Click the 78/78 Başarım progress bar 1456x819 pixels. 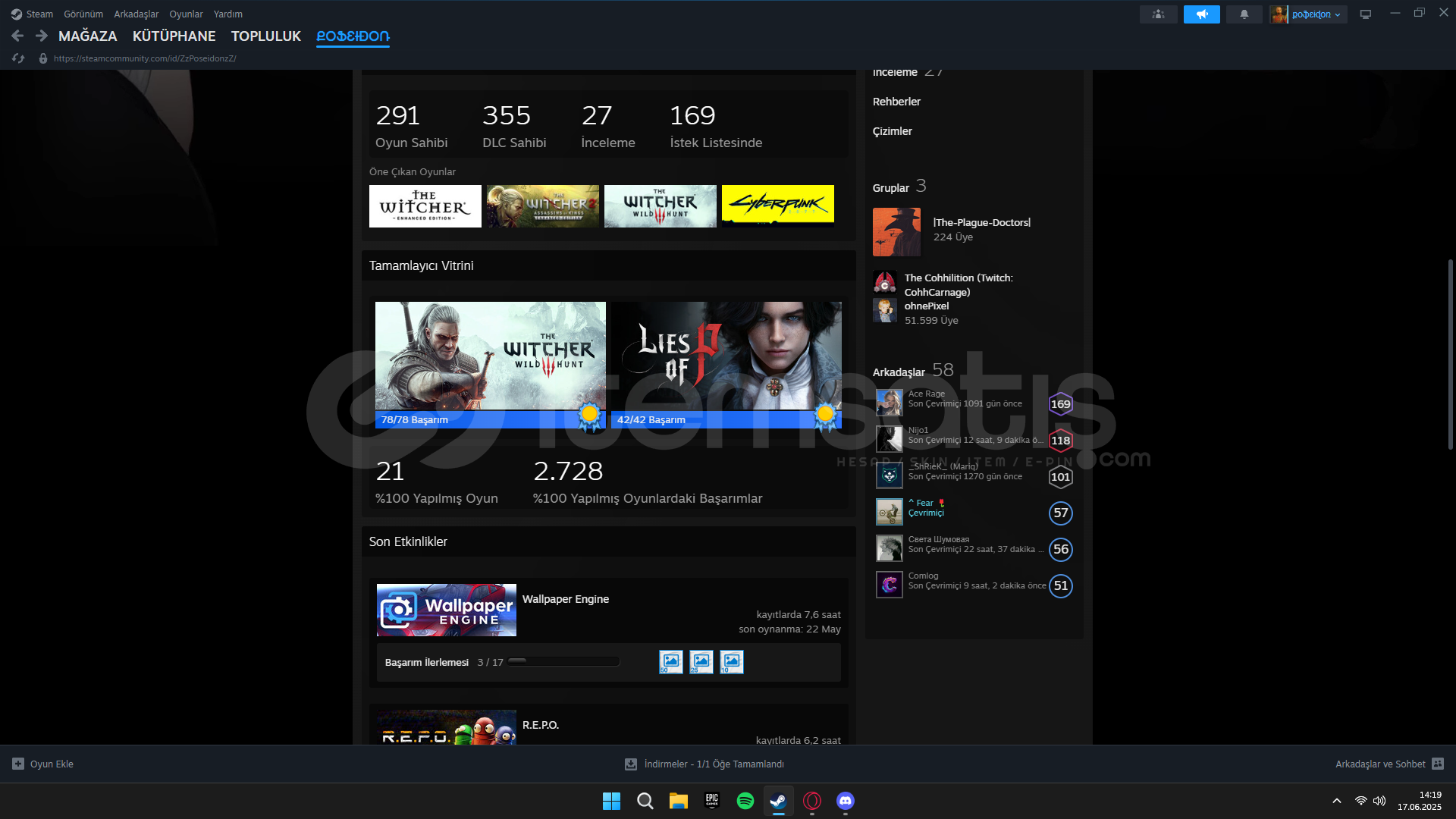tap(491, 419)
